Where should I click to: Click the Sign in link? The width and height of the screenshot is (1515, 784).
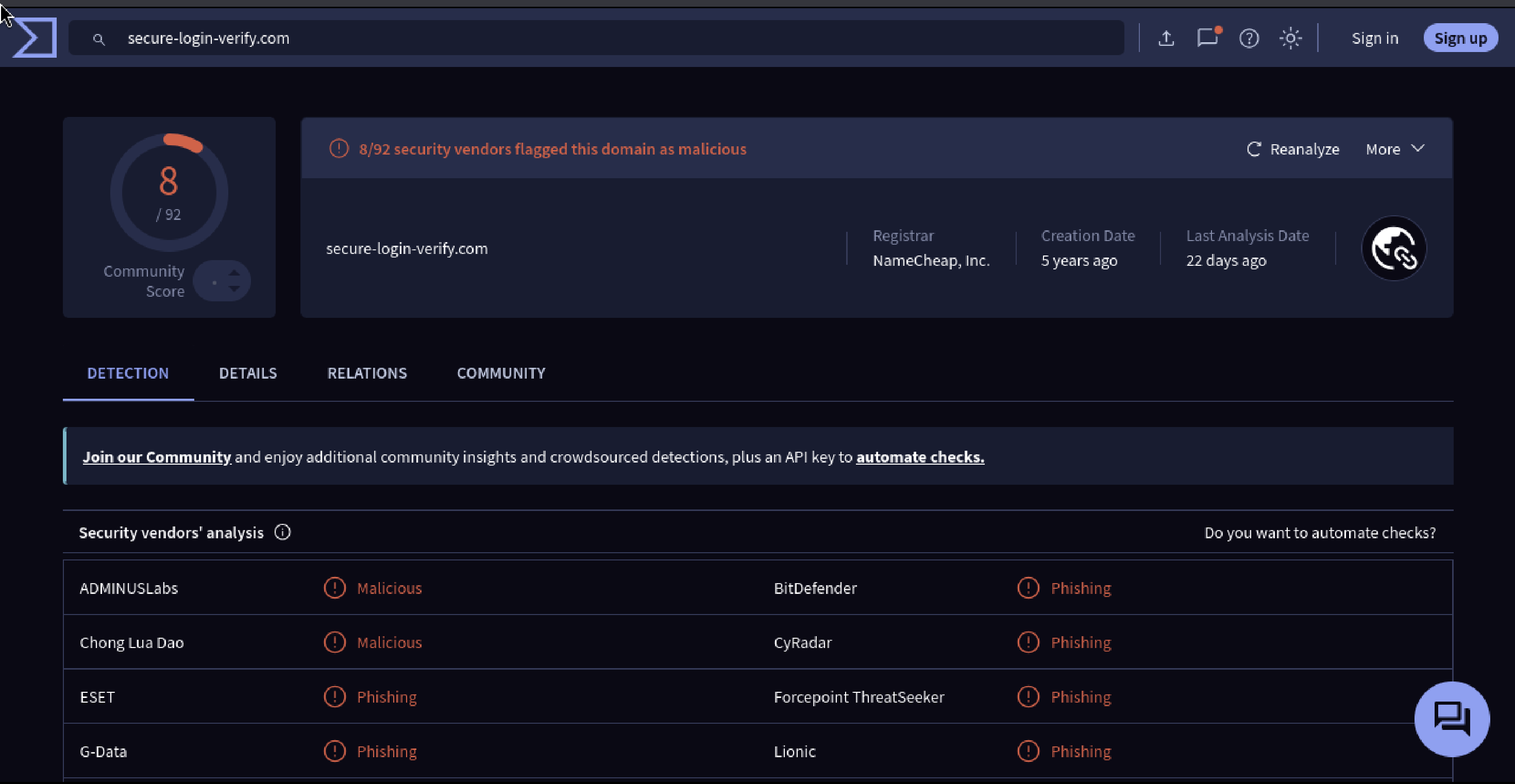[1374, 38]
